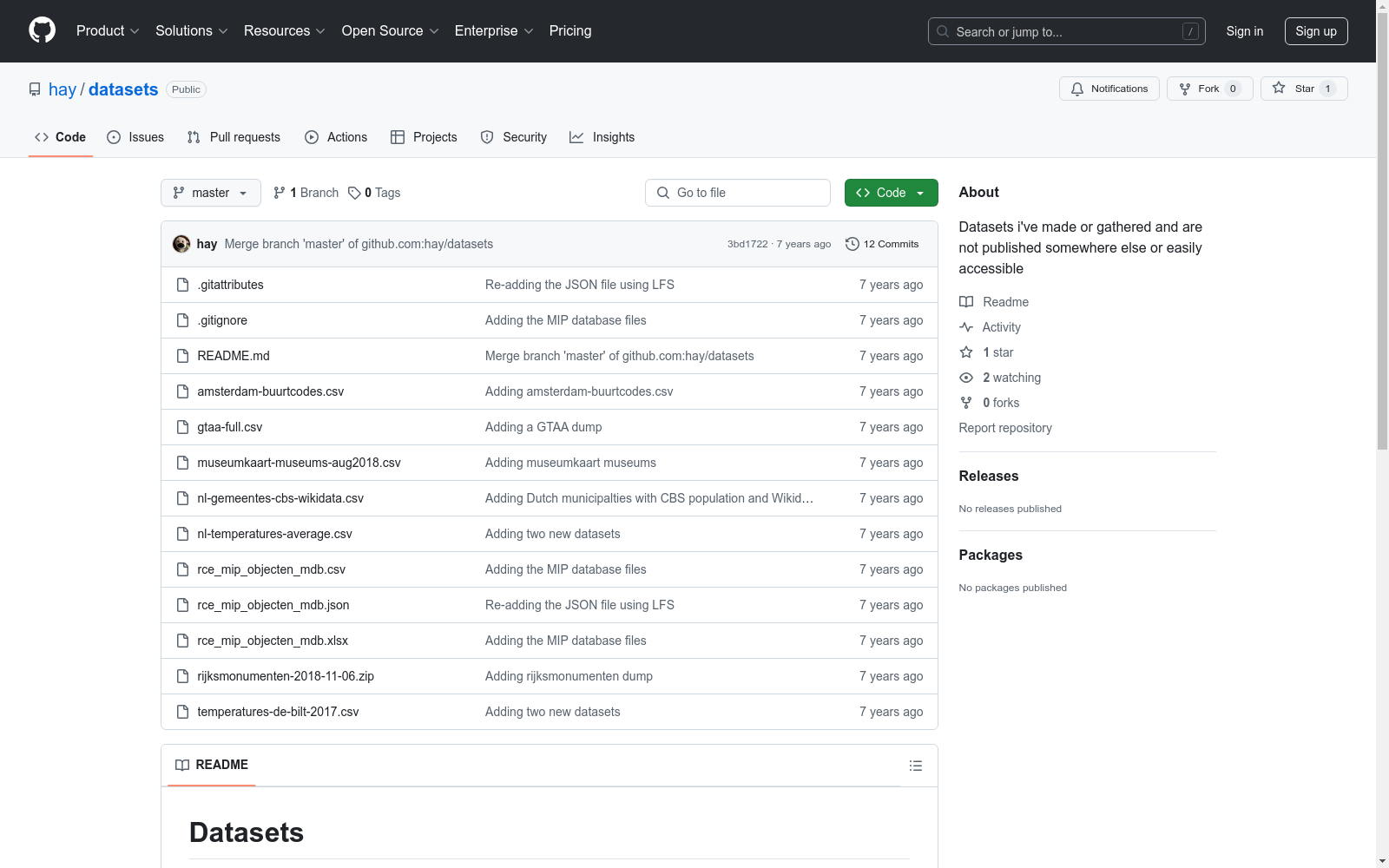The height and width of the screenshot is (868, 1389).
Task: Click the Go to file search field
Action: pyautogui.click(x=738, y=193)
